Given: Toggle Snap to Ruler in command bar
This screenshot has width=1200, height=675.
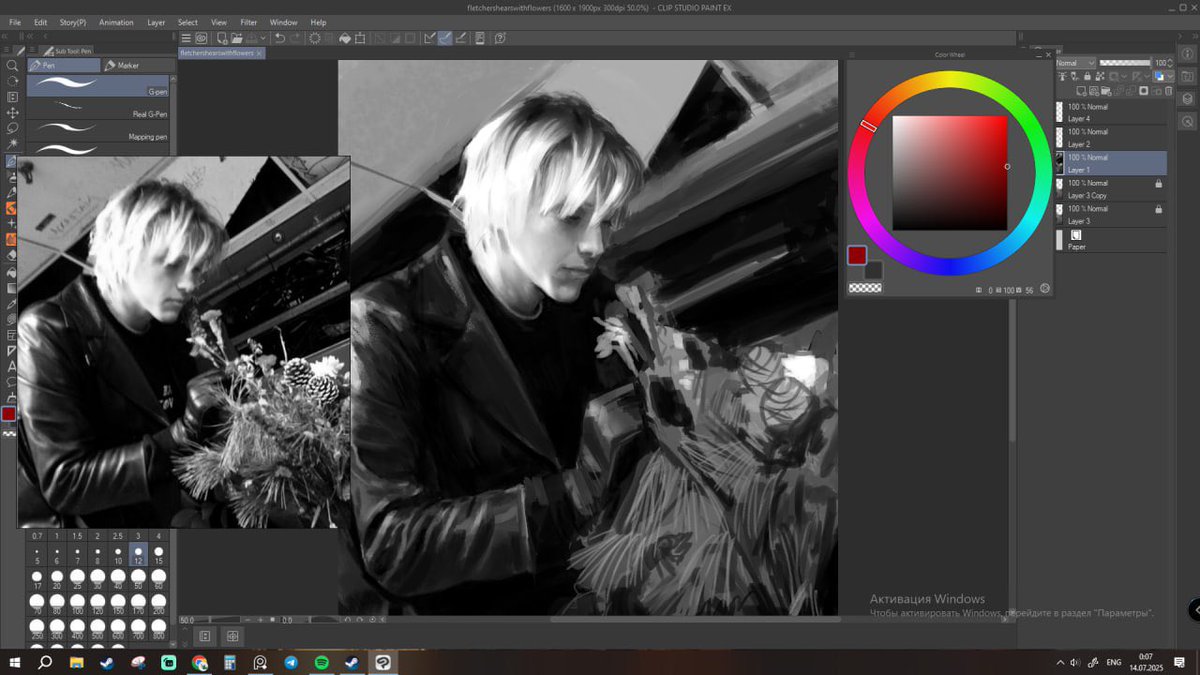Looking at the screenshot, I should point(428,38).
